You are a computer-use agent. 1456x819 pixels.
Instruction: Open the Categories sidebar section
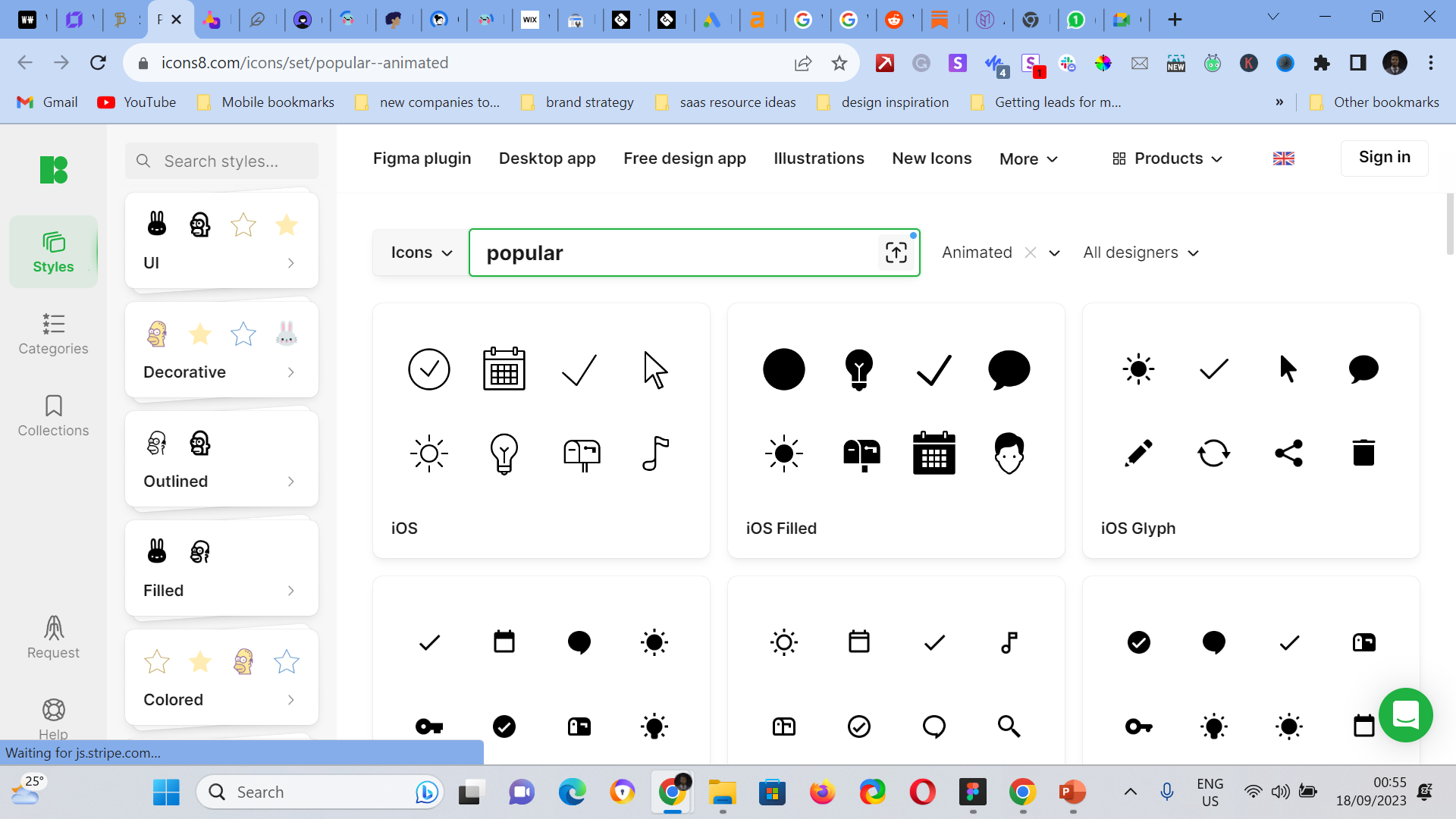coord(53,334)
